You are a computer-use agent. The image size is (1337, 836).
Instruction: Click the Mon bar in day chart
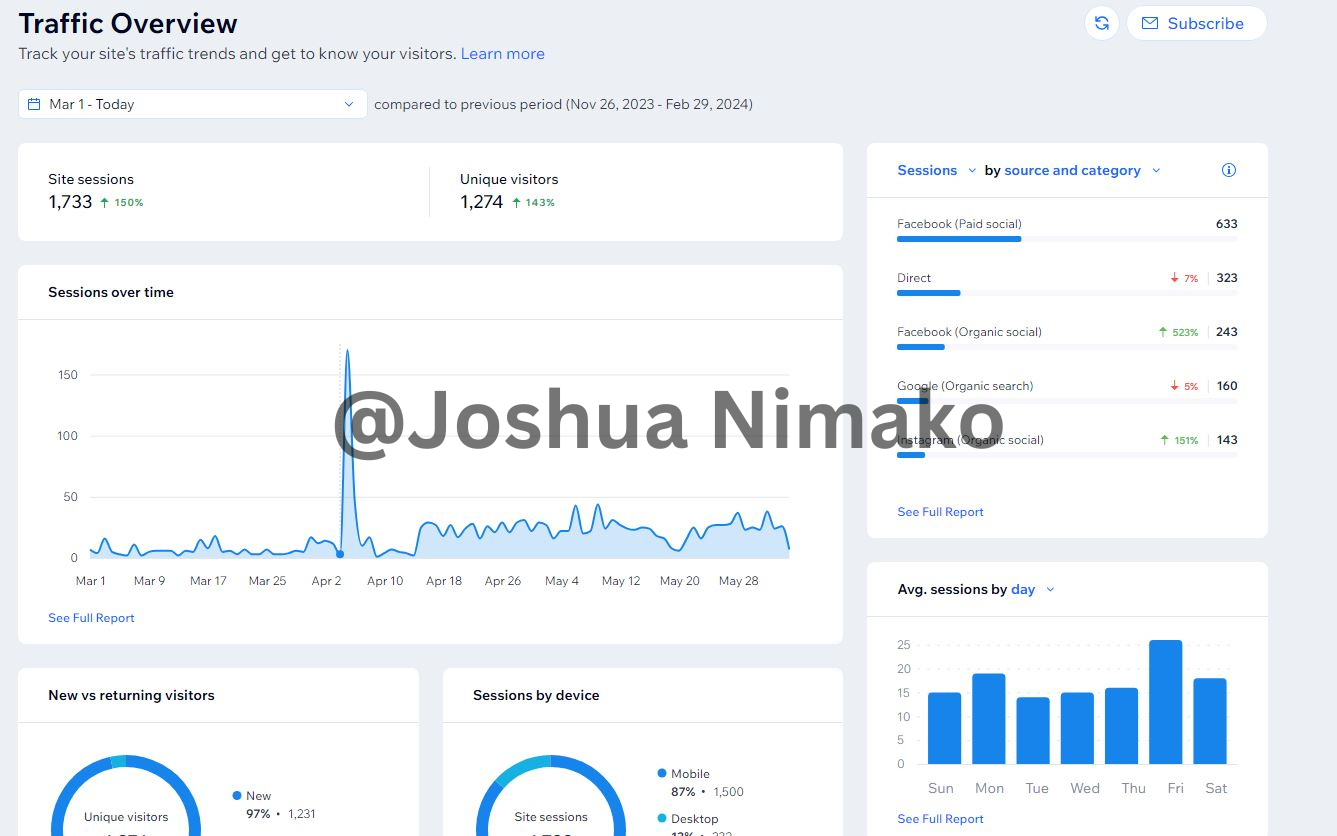(988, 719)
